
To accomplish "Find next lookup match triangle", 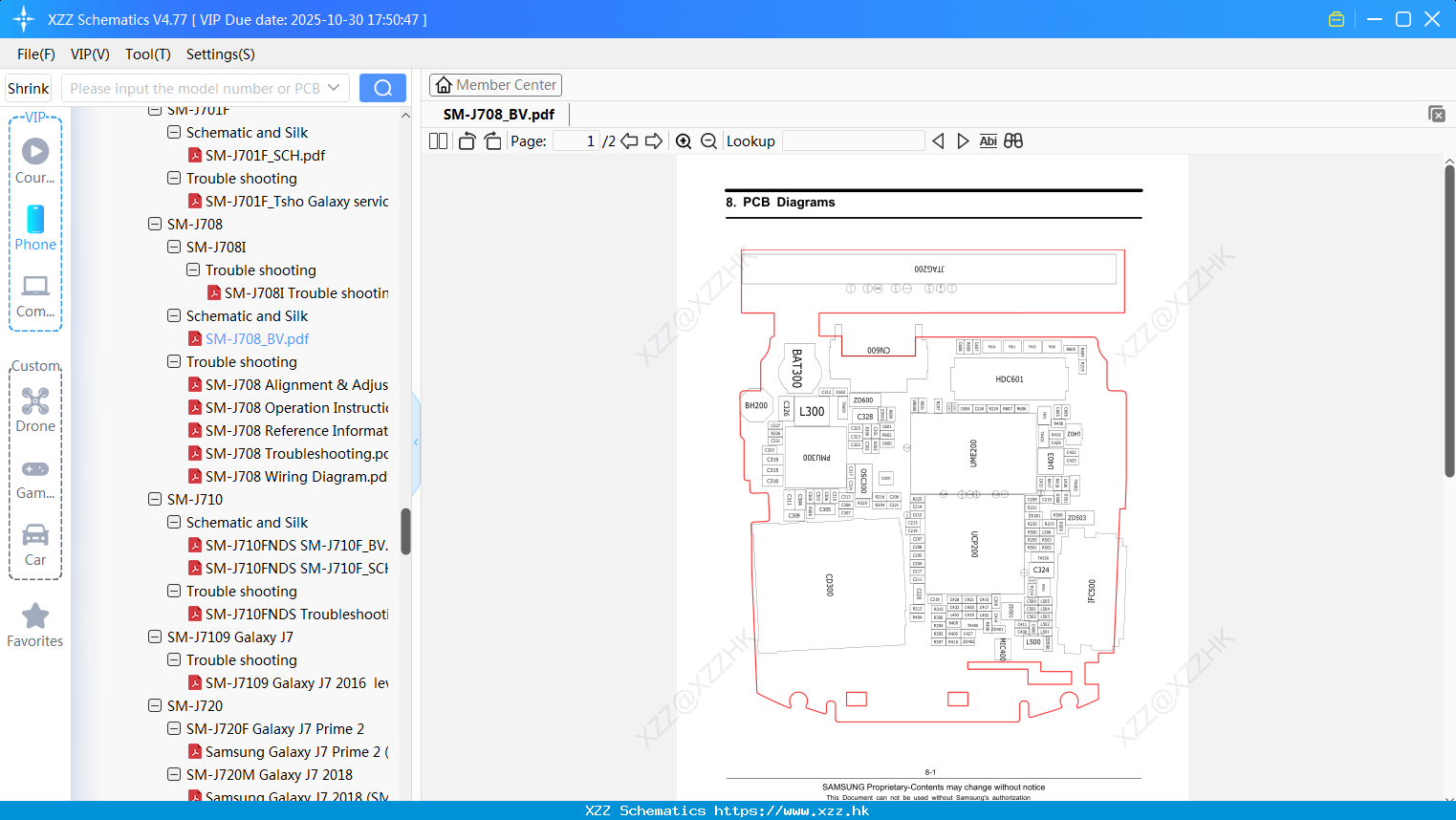I will [x=963, y=140].
